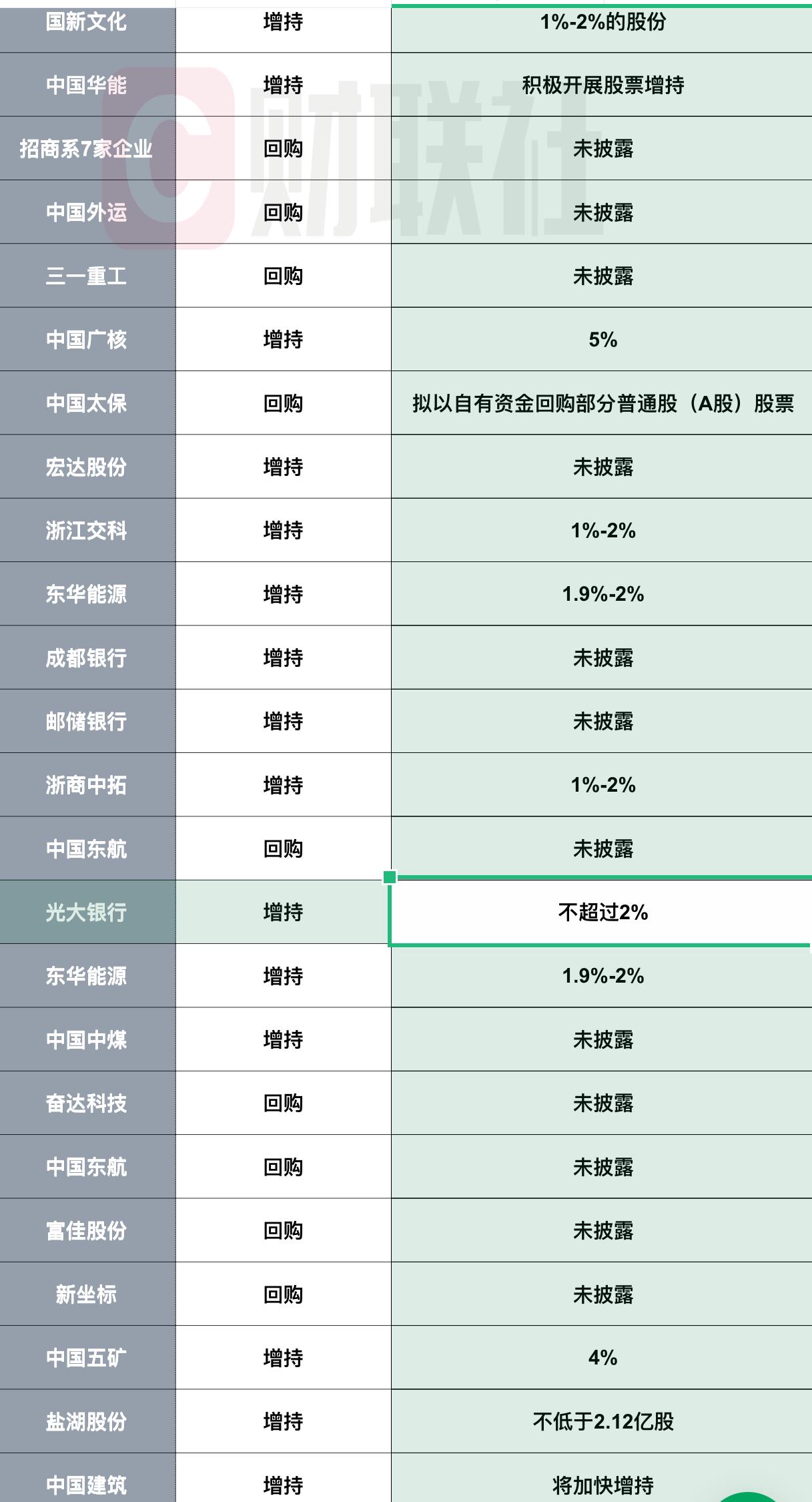Click the selected 不超过2% cell
Image resolution: width=812 pixels, height=1502 pixels.
point(602,912)
